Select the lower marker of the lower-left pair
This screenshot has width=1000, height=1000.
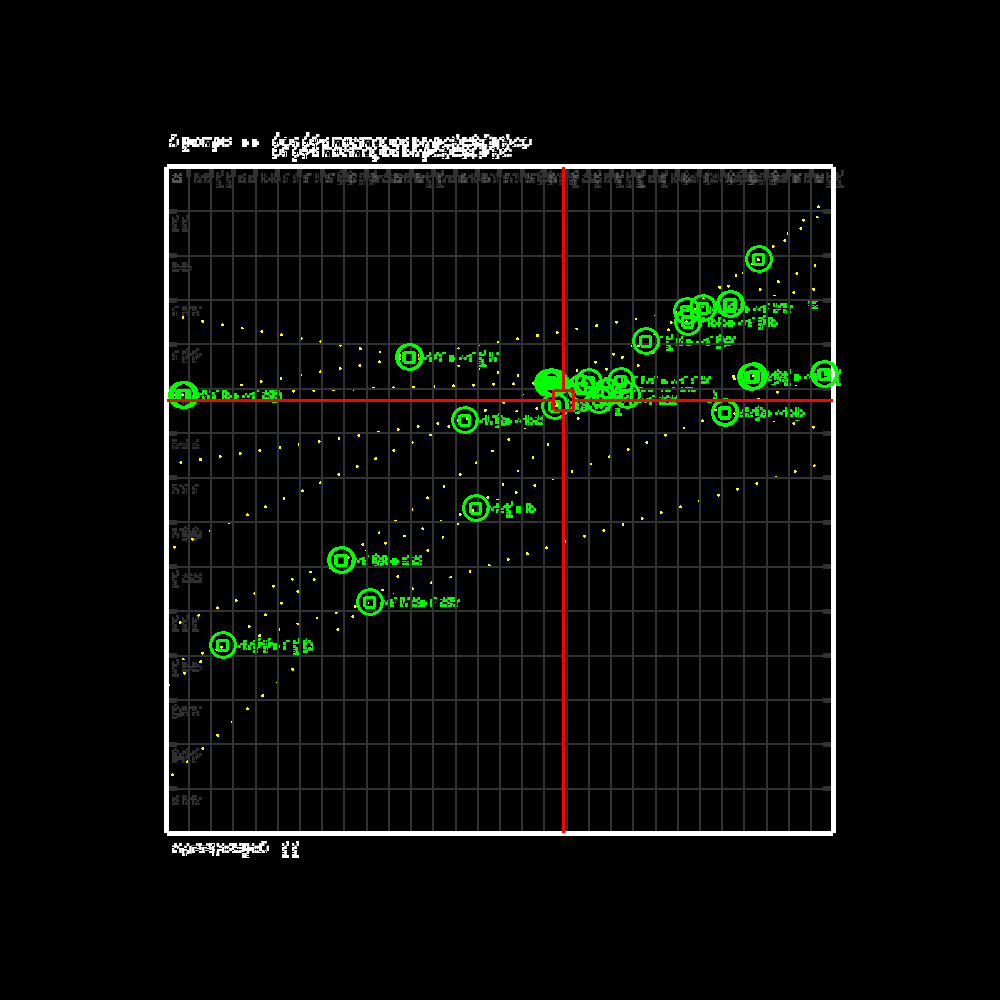370,602
